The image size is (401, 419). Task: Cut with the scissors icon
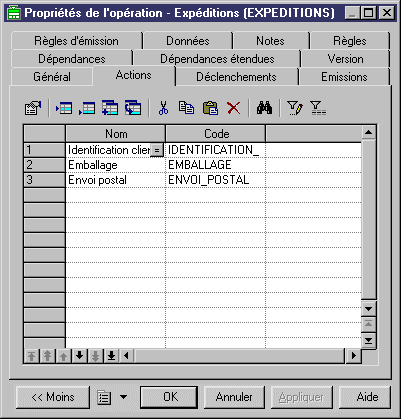pos(163,108)
